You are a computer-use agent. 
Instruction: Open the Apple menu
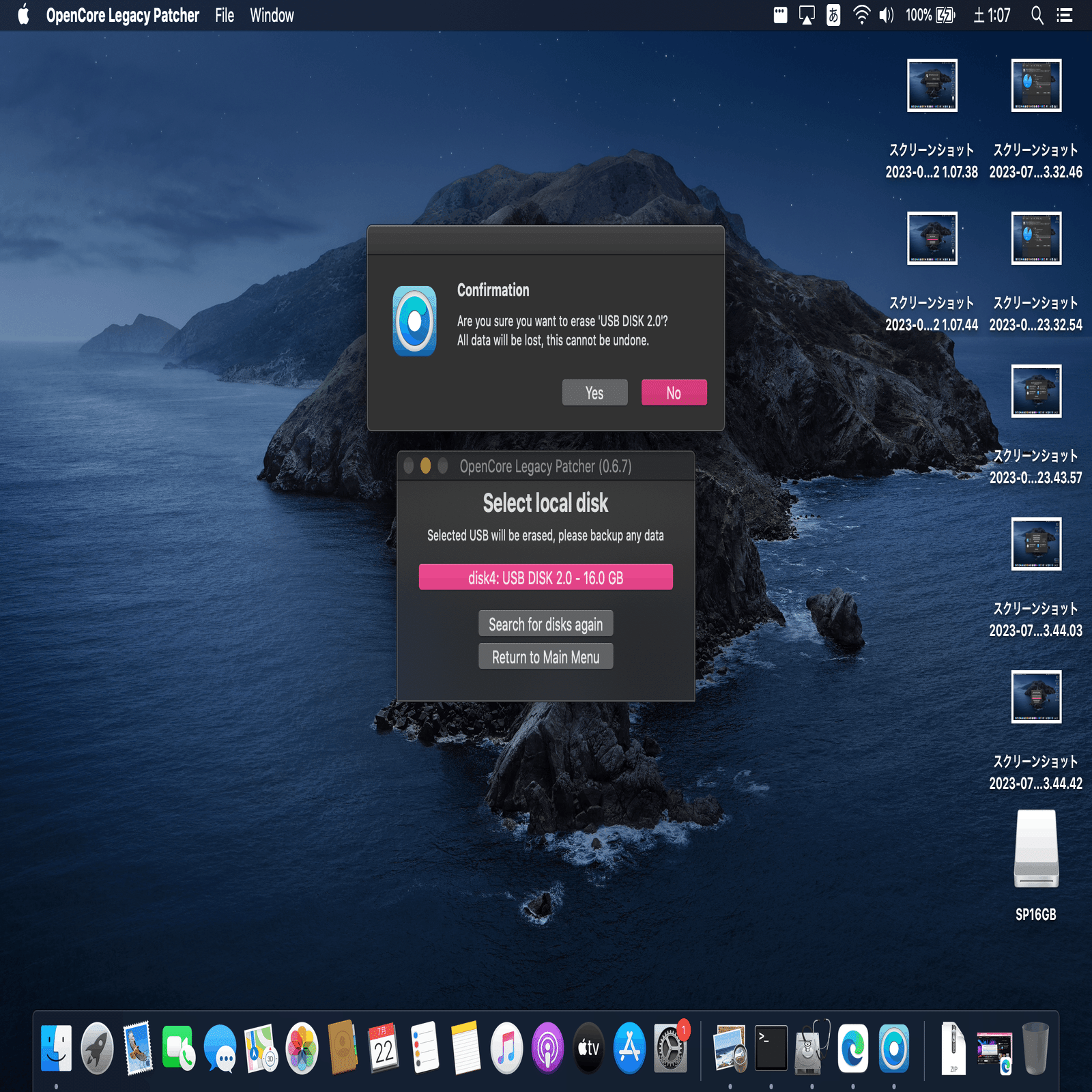(24, 14)
